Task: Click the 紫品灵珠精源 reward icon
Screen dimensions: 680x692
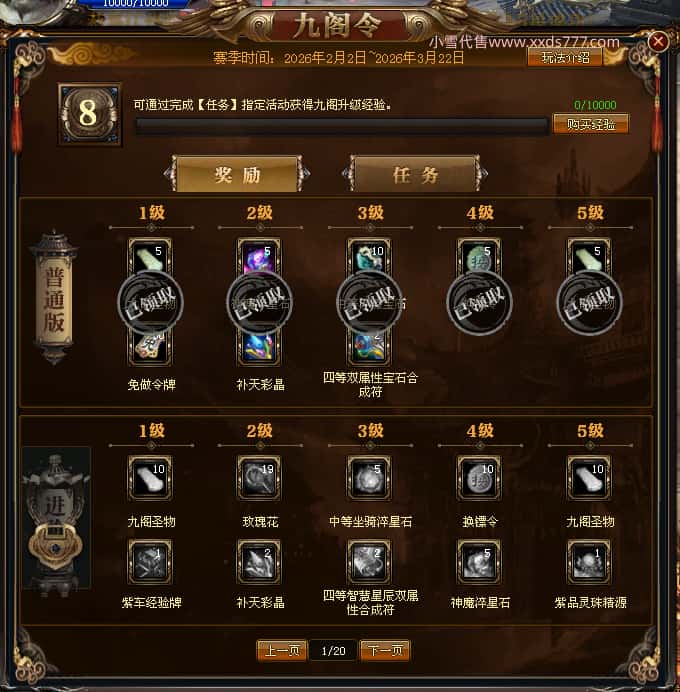Action: [589, 561]
